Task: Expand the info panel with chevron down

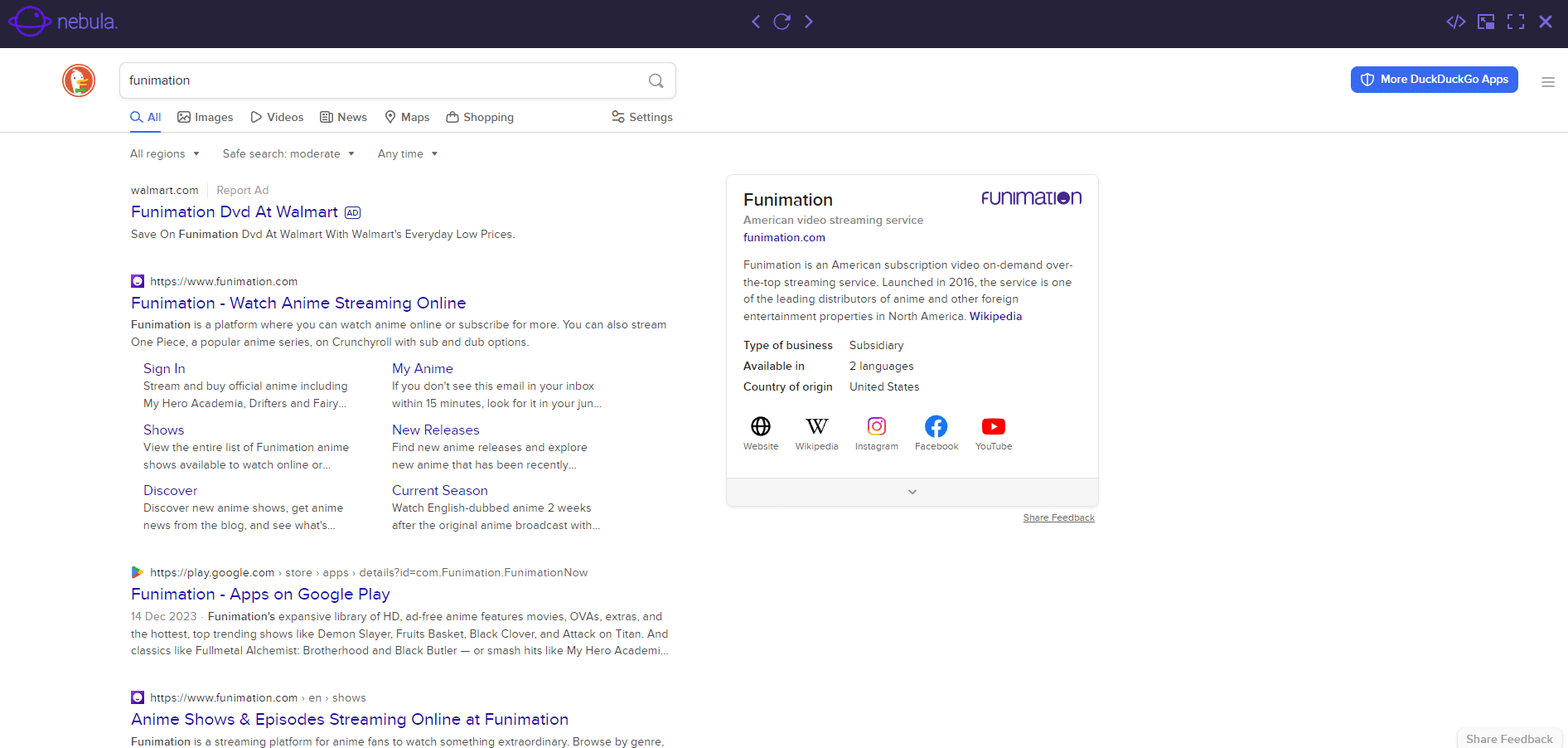Action: tap(912, 492)
